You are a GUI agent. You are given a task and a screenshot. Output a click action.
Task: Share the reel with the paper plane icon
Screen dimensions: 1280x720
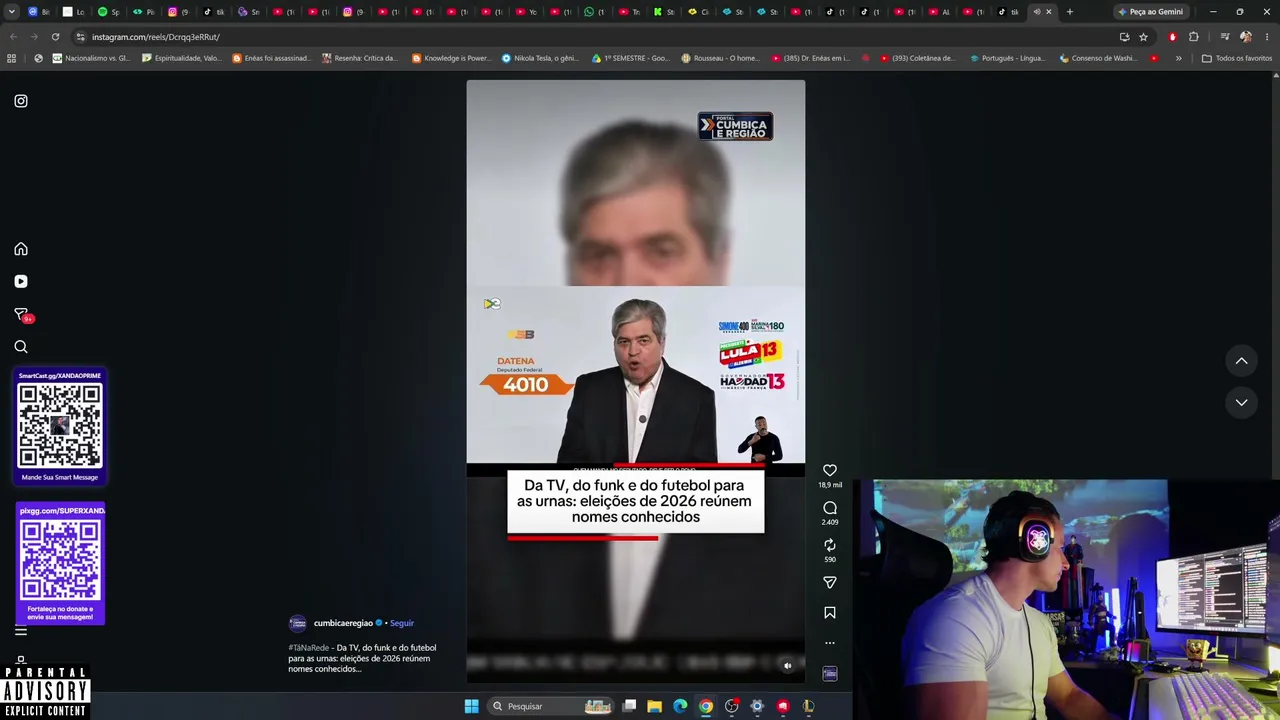pyautogui.click(x=830, y=582)
